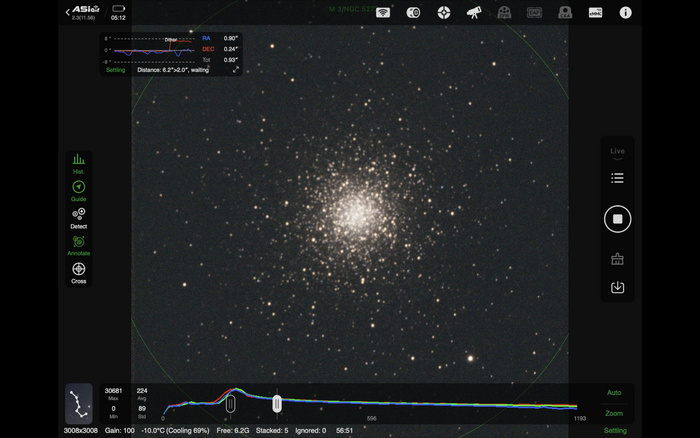Save the image with download icon
700x438 pixels.
pyautogui.click(x=617, y=287)
